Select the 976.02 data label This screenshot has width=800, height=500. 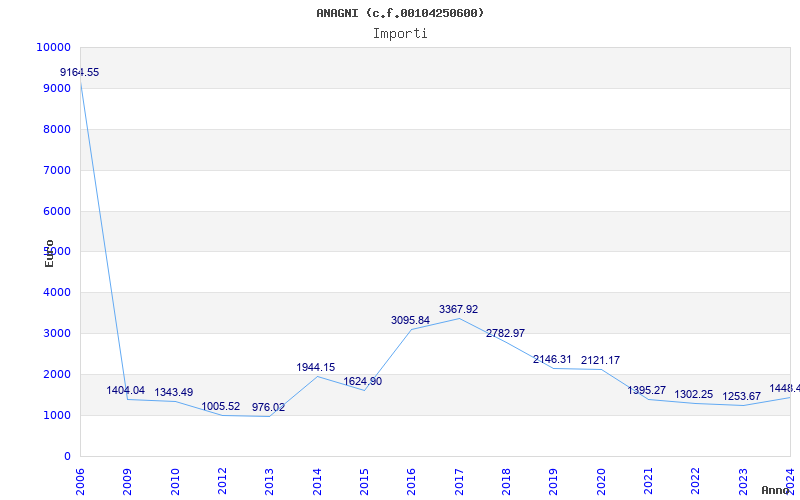[x=268, y=408]
